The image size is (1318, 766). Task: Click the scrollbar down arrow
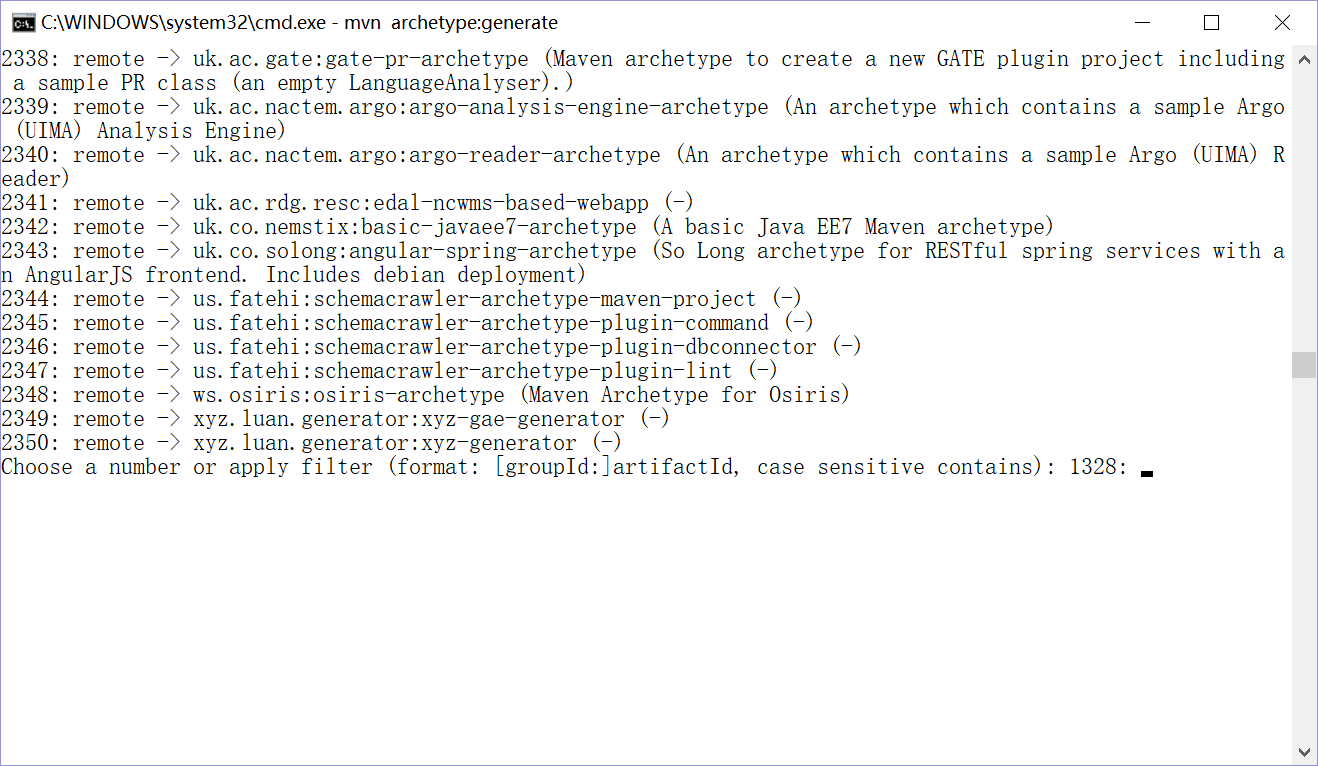click(x=1304, y=751)
